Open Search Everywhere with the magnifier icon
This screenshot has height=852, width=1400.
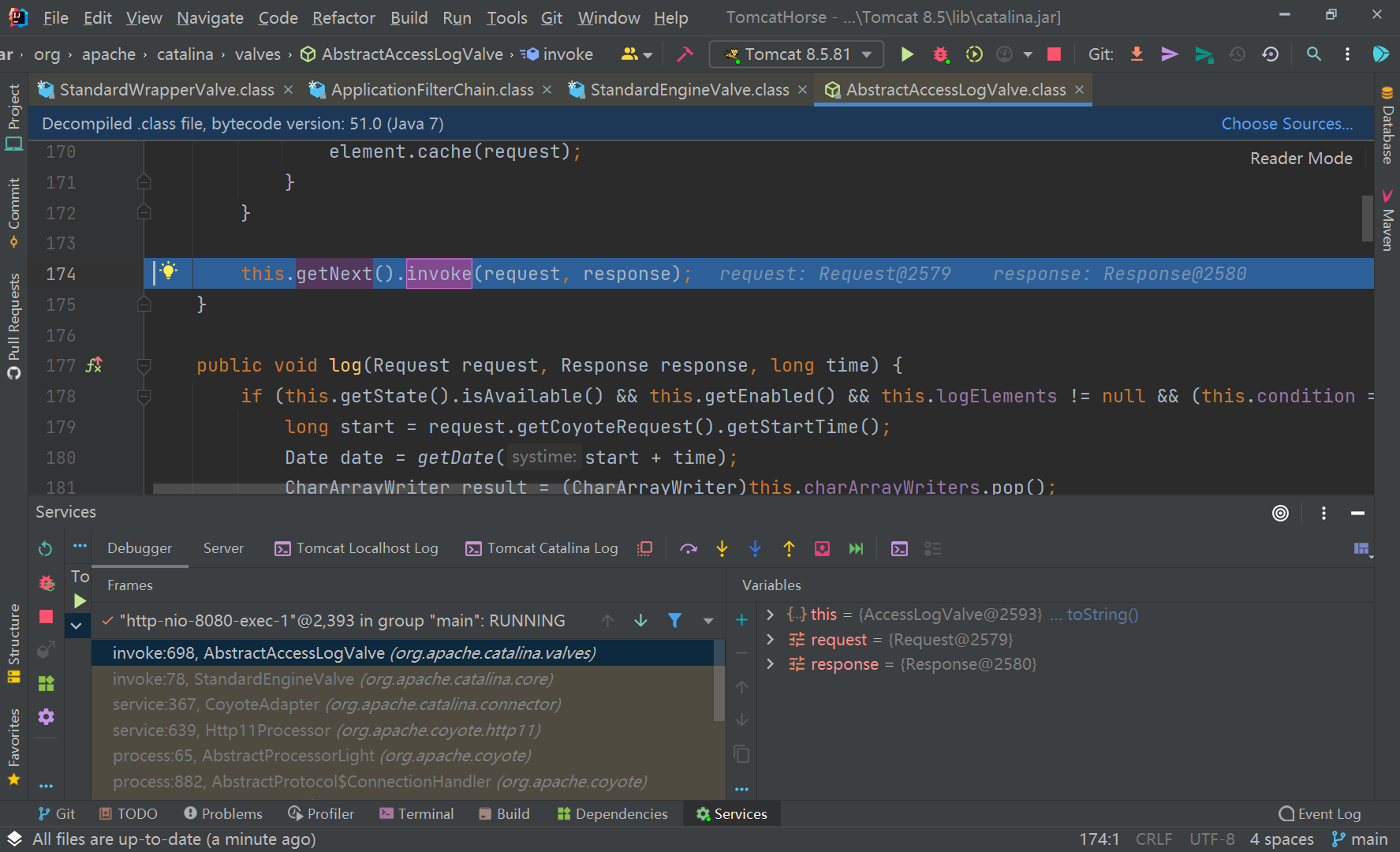1313,54
